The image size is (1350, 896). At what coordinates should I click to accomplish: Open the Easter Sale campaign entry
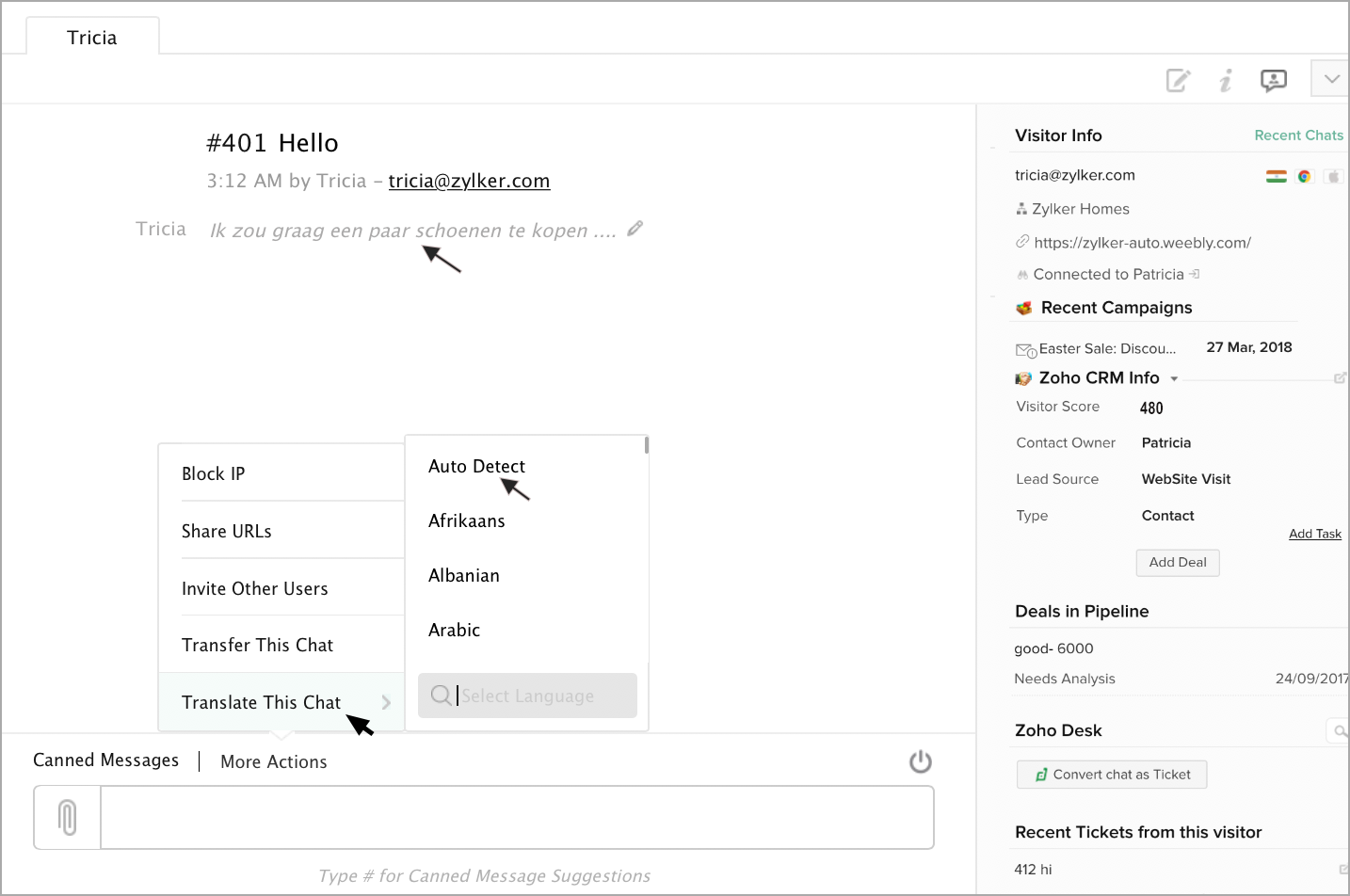[1107, 348]
